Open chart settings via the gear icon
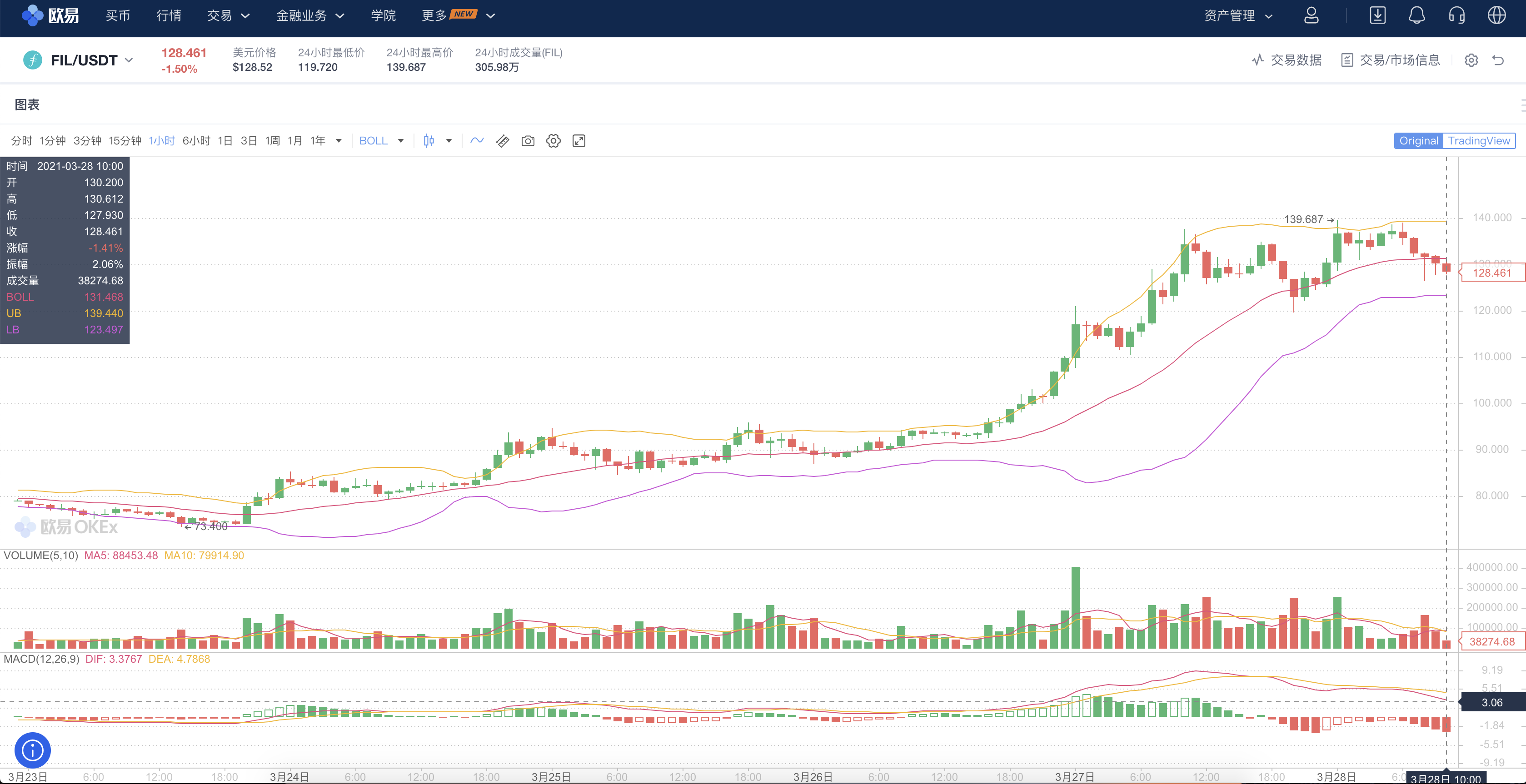The height and width of the screenshot is (784, 1526). (x=554, y=140)
